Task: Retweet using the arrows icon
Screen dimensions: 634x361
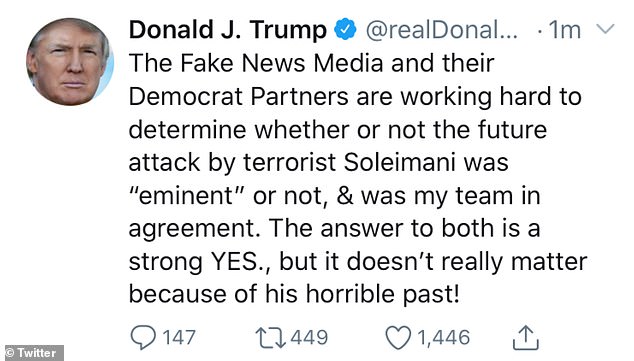Action: pos(271,338)
